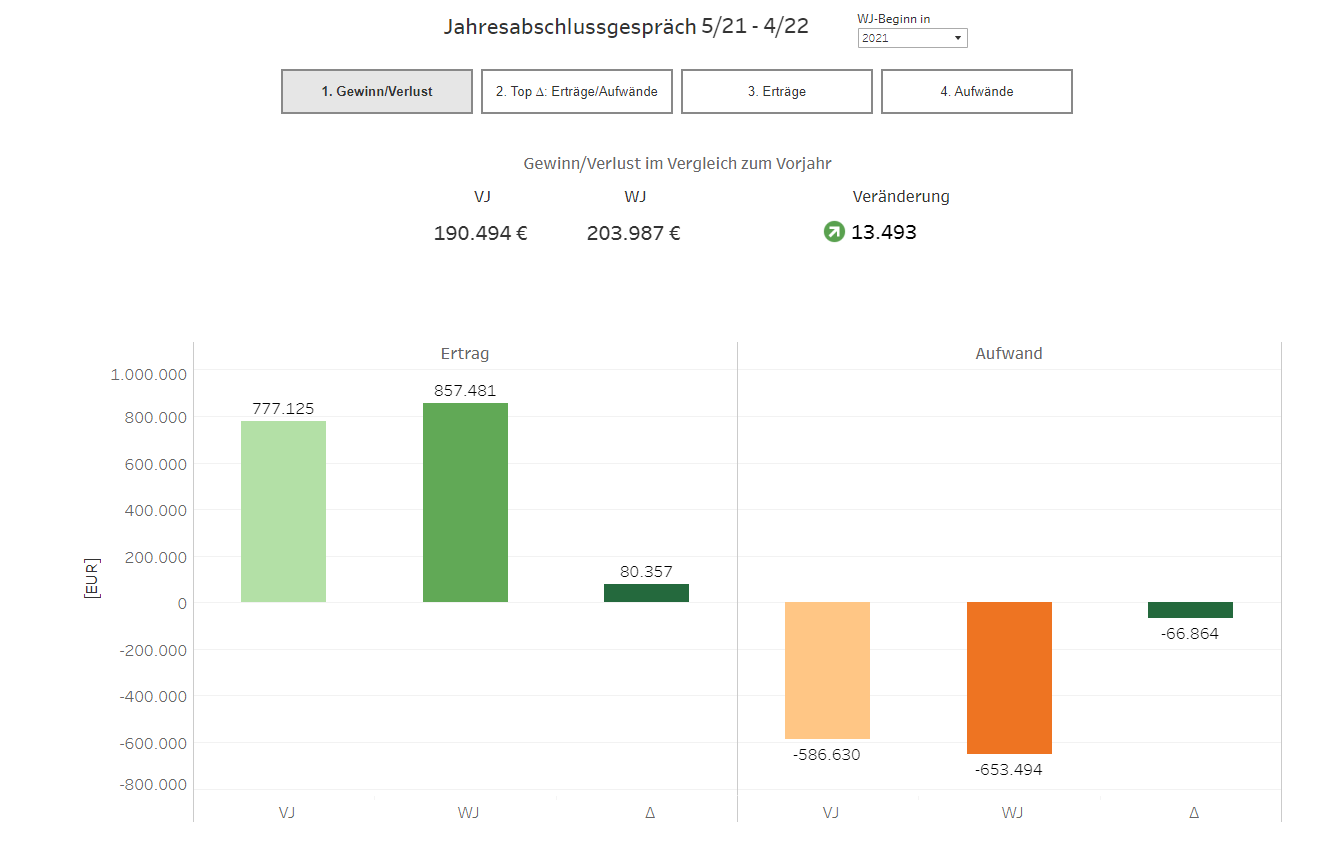Image resolution: width=1328 pixels, height=861 pixels.
Task: Switch to 2. Top Δ: Erträge/Aufwände
Action: click(x=577, y=91)
